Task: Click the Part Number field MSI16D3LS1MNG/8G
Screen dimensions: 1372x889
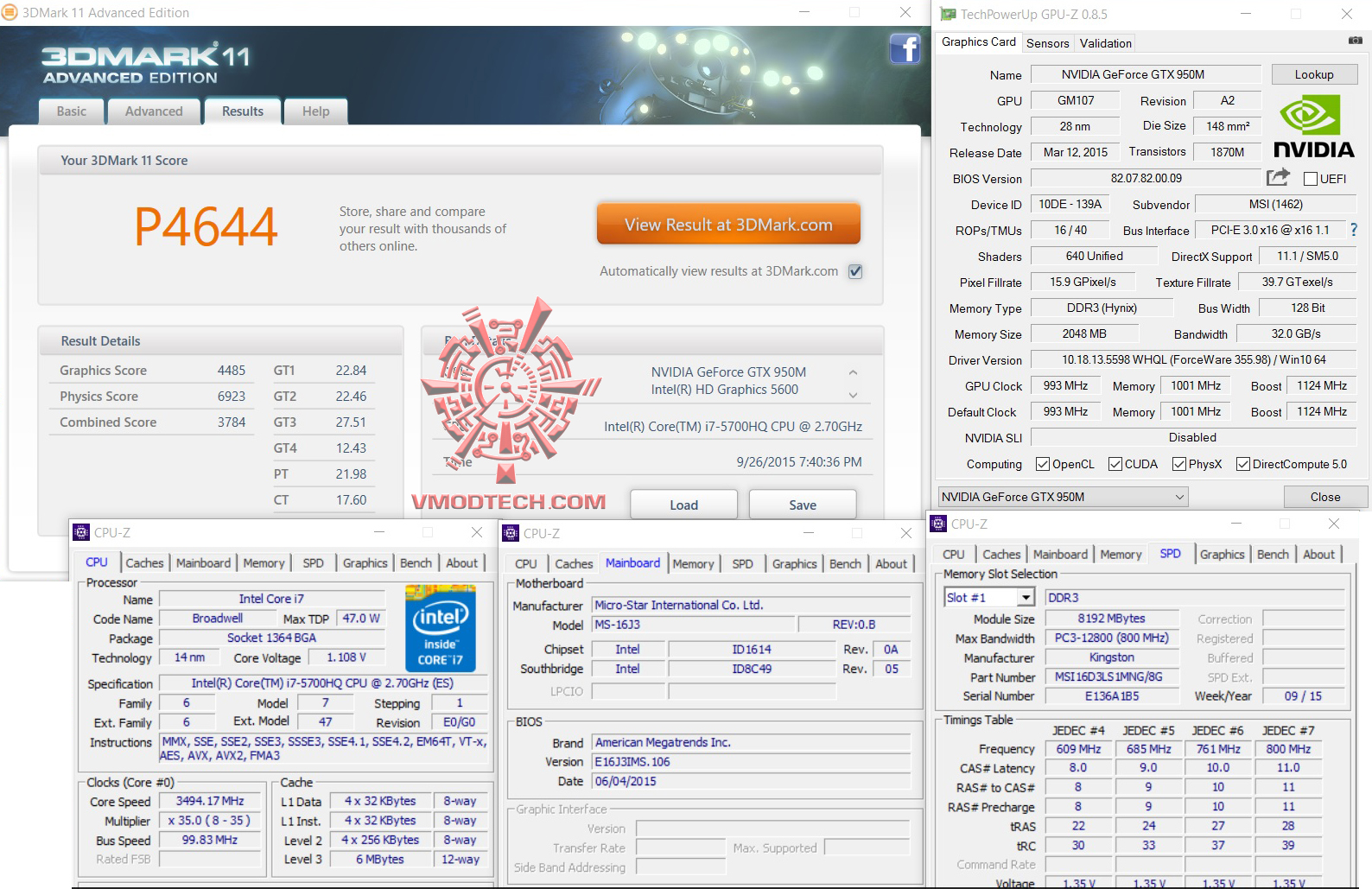Action: tap(1112, 677)
